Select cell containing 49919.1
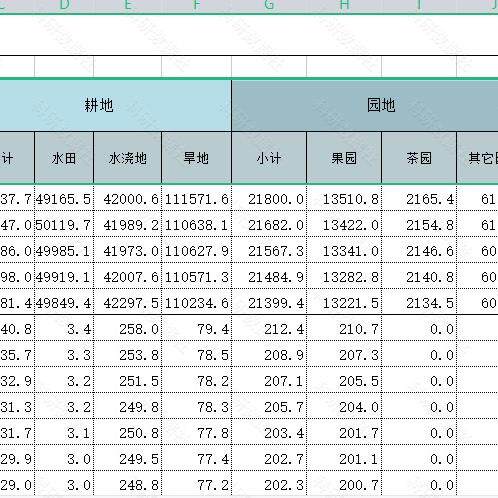 [64, 276]
